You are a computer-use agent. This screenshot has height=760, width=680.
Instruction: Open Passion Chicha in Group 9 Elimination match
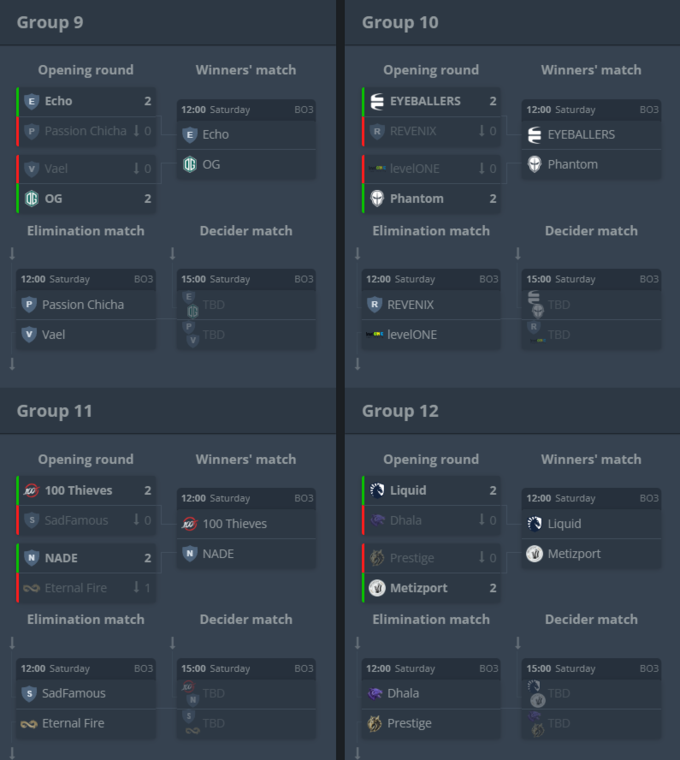coord(86,305)
